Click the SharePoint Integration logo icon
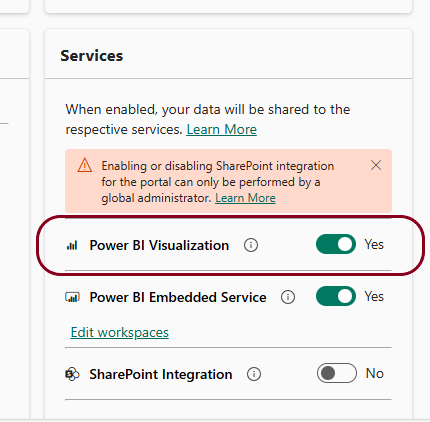Viewport: 430px width, 422px height. pyautogui.click(x=72, y=374)
